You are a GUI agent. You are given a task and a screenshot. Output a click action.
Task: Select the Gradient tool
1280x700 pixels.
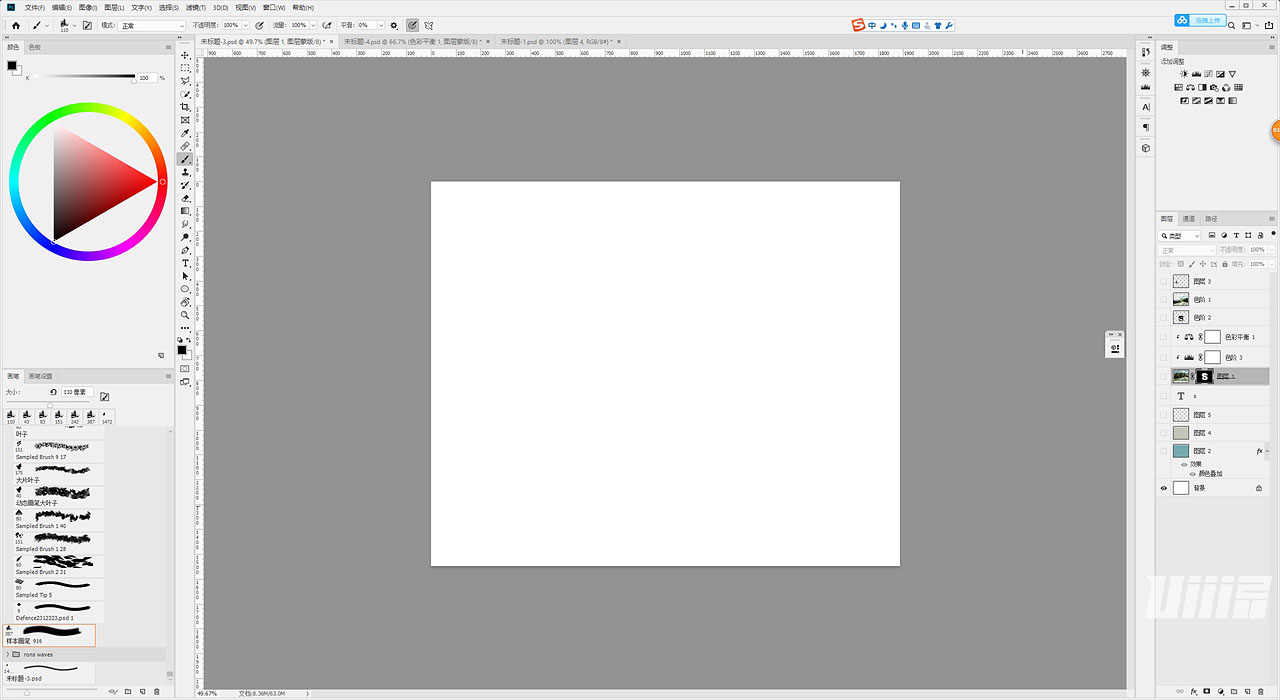pyautogui.click(x=185, y=211)
